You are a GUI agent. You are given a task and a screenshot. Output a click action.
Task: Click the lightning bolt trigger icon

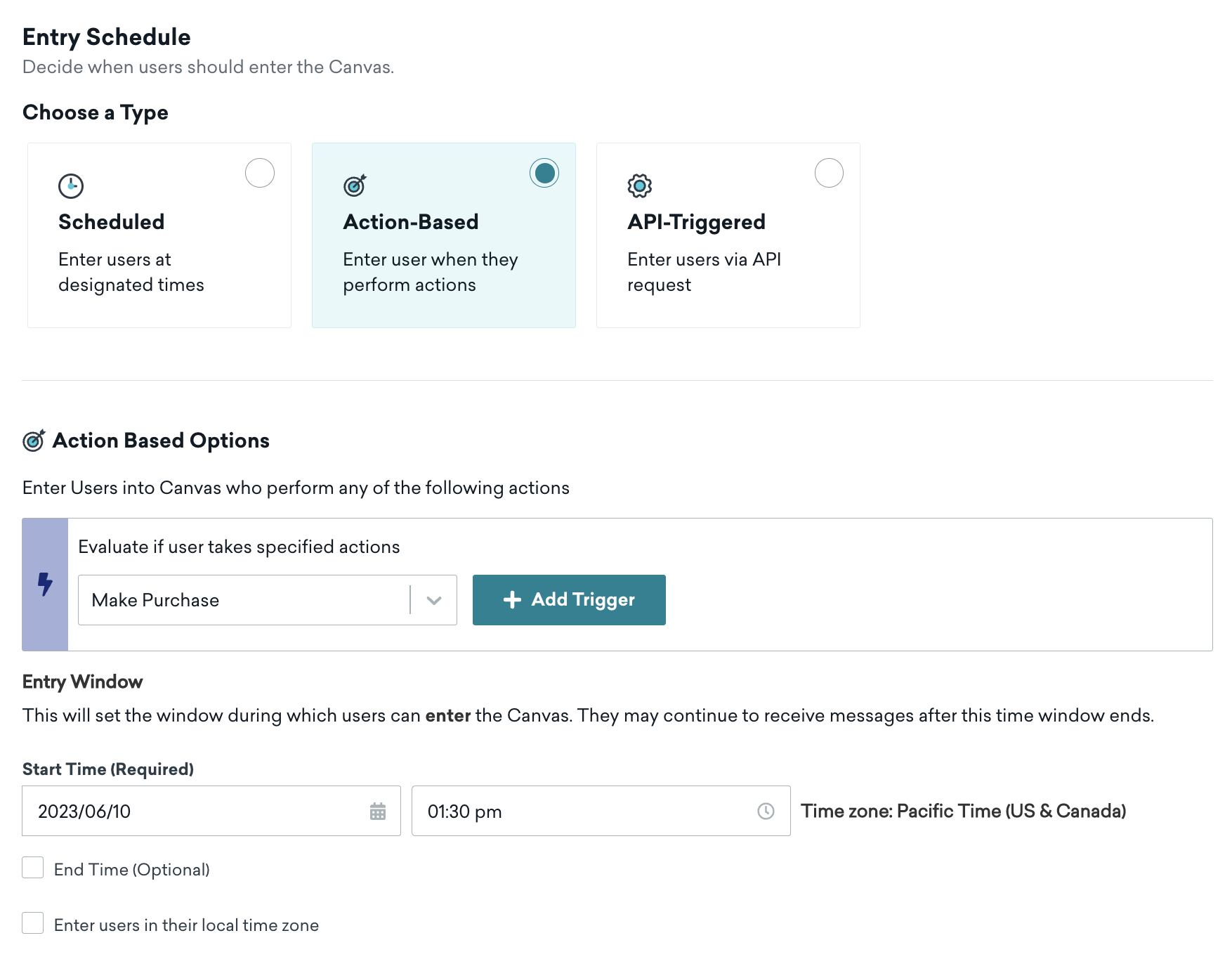(45, 584)
